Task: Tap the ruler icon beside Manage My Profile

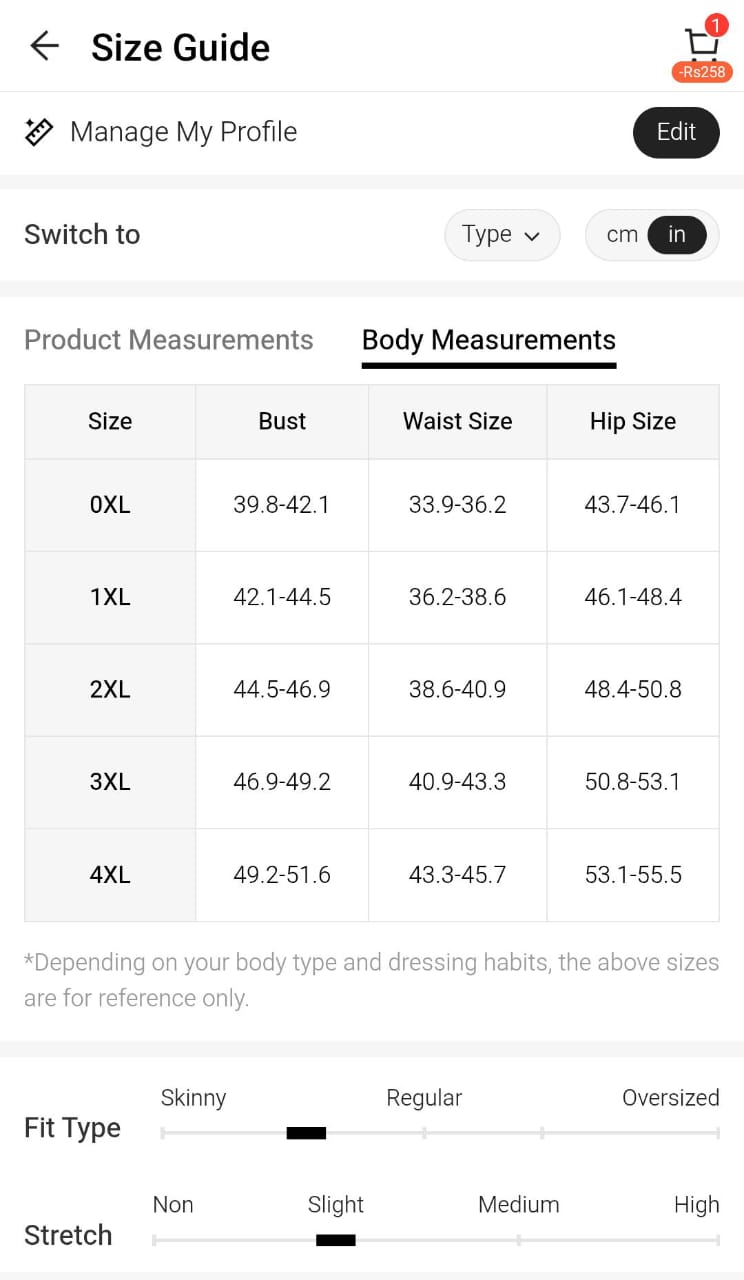Action: coord(39,132)
